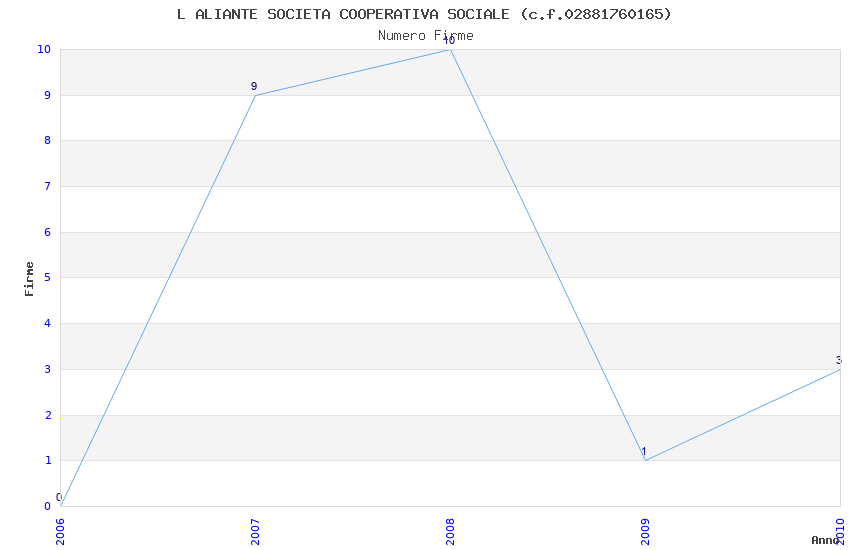Screen dimensions: 850x550
Task: Select the 2008 year tick label
Action: pos(450,532)
